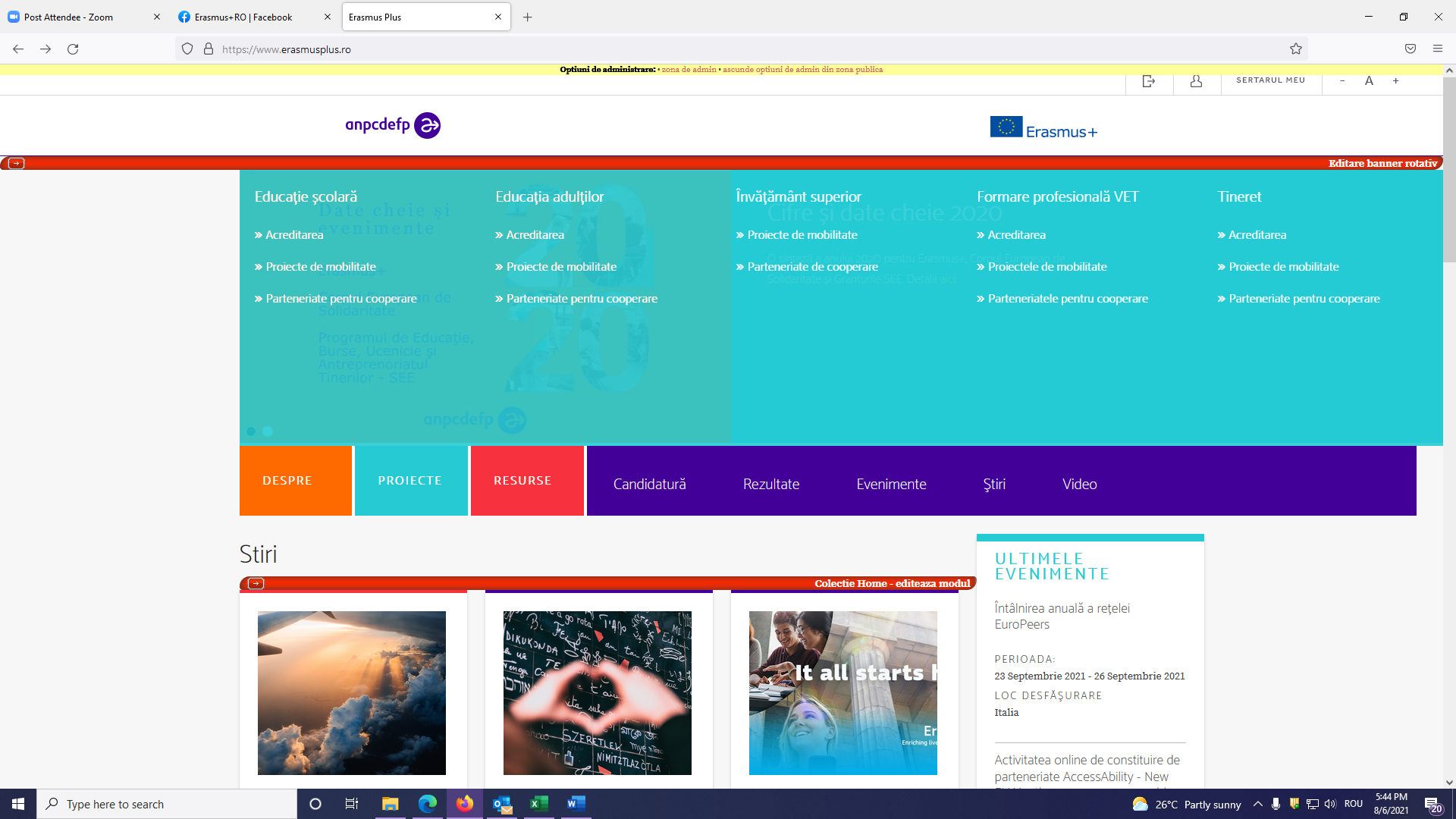Screen dimensions: 1456x819
Task: Click the logout icon in site header
Action: (1149, 81)
